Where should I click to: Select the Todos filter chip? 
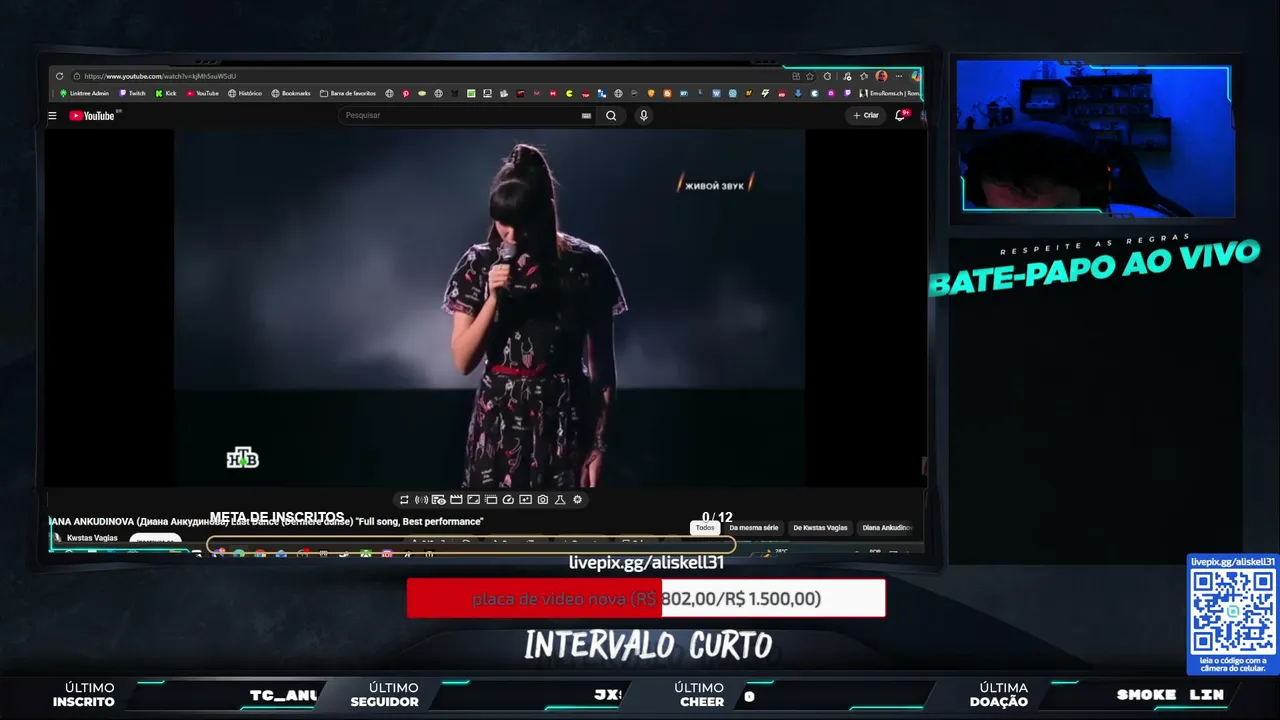(x=705, y=528)
